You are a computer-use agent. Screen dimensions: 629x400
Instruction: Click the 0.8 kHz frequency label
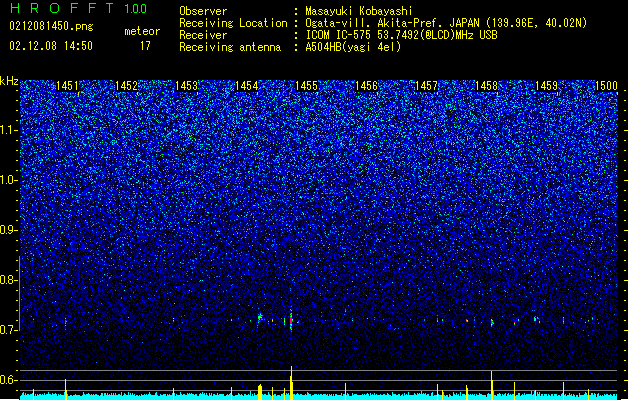click(x=9, y=280)
